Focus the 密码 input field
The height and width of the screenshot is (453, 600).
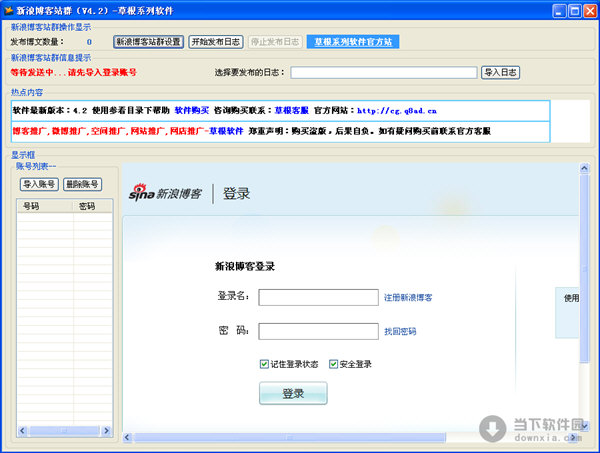pyautogui.click(x=318, y=331)
